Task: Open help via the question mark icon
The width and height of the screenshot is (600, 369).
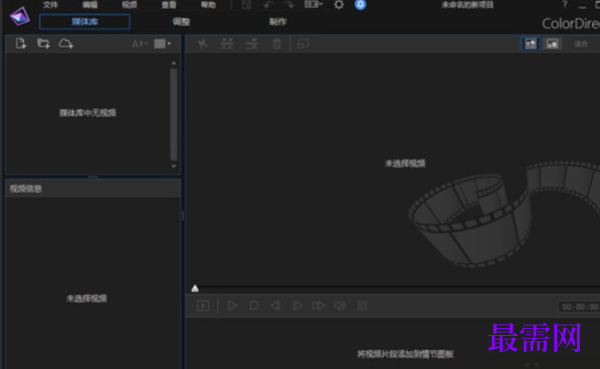Action: [564, 5]
